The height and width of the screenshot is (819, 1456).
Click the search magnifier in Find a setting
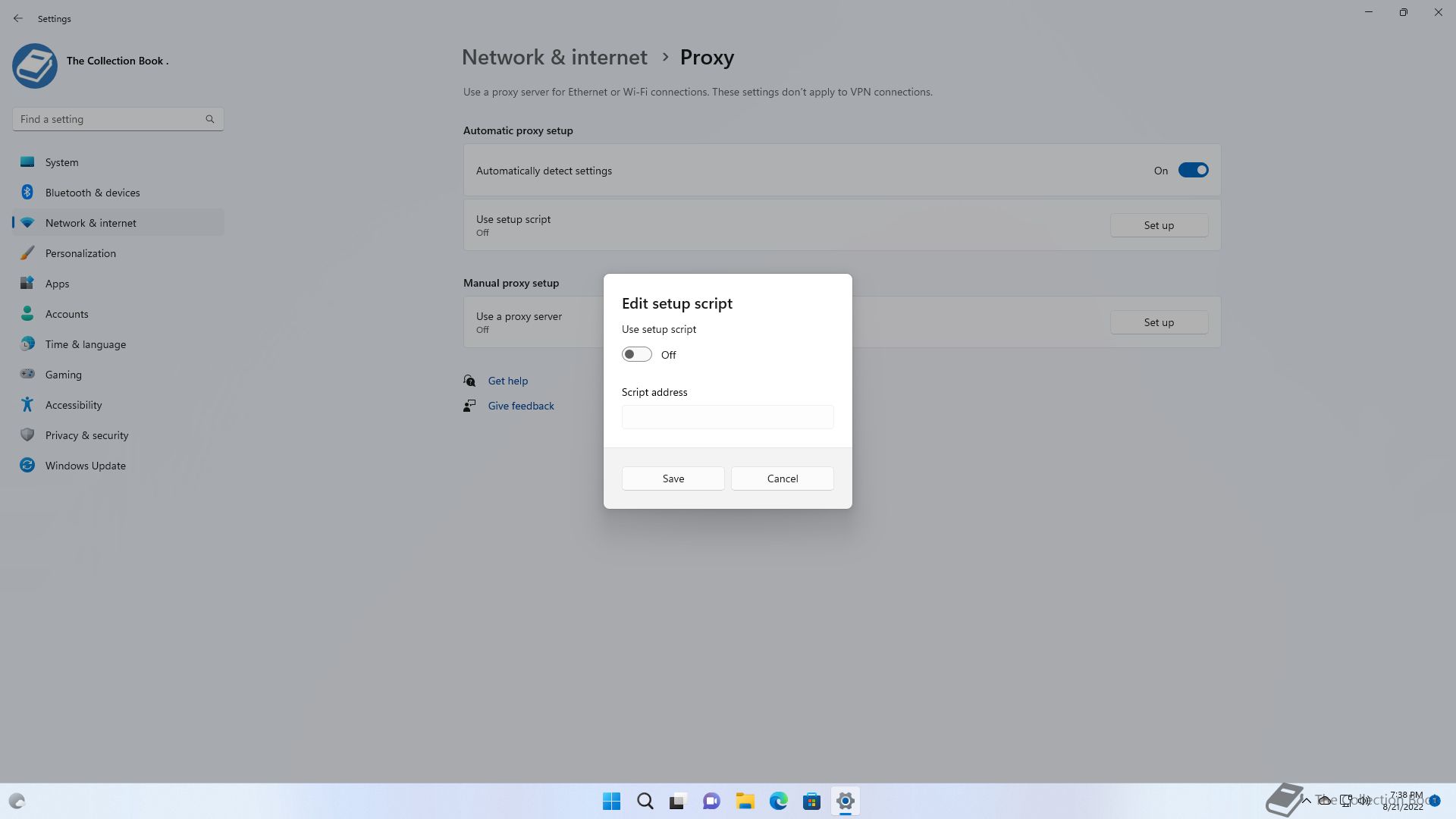[210, 119]
